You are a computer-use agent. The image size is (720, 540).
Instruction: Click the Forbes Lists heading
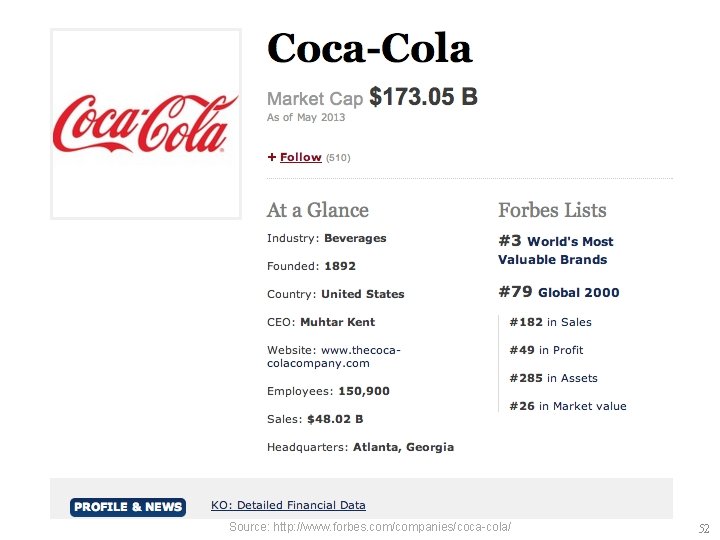click(x=552, y=210)
